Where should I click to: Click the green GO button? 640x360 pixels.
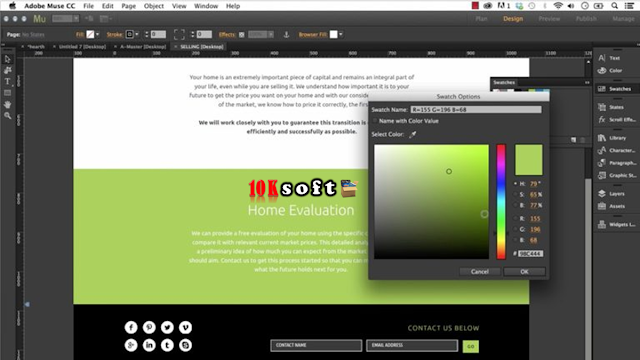[471, 347]
